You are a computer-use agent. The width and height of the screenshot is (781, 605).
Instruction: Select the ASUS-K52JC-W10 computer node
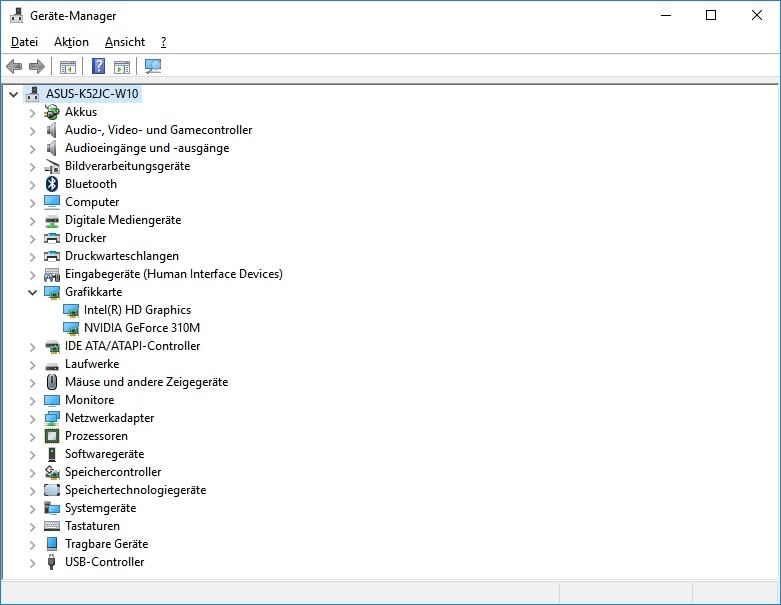[x=92, y=94]
